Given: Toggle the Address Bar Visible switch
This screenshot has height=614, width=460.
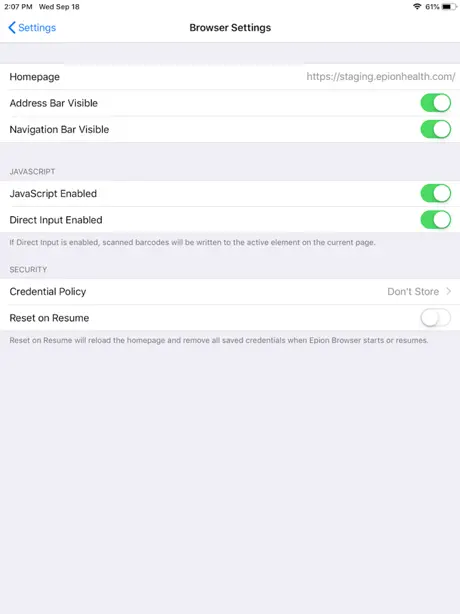Looking at the screenshot, I should click(x=435, y=103).
